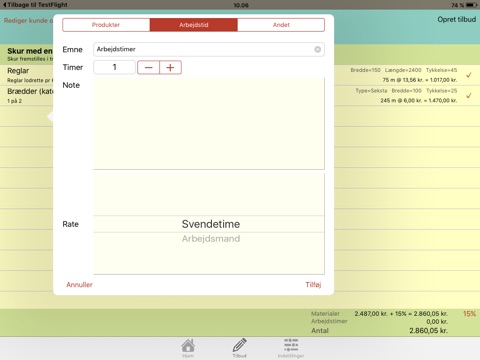The height and width of the screenshot is (360, 480).
Task: Click the 75 m @ 13,56 kr. line
Action: (x=420, y=80)
